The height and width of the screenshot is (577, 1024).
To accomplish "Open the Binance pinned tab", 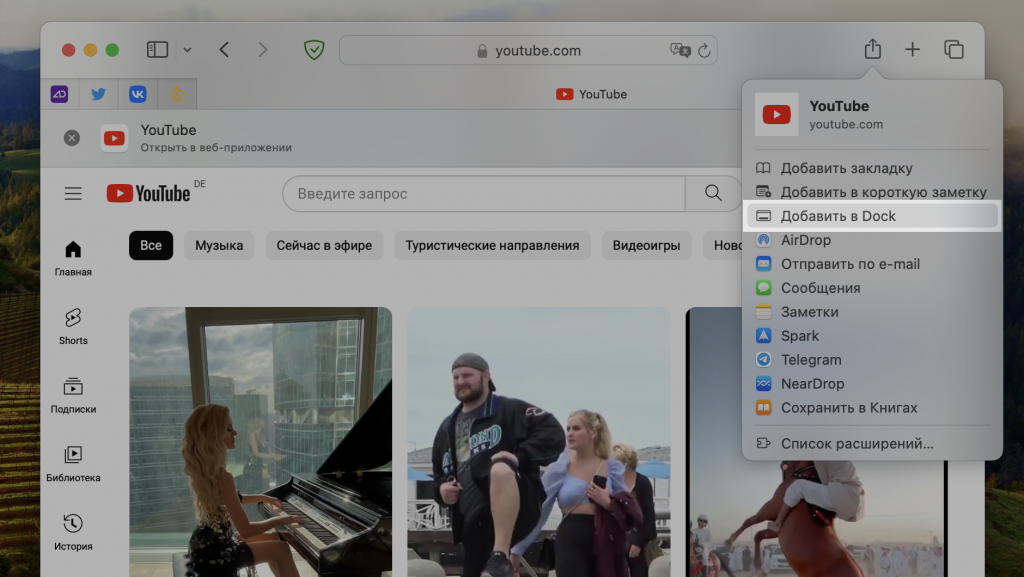I will point(177,94).
